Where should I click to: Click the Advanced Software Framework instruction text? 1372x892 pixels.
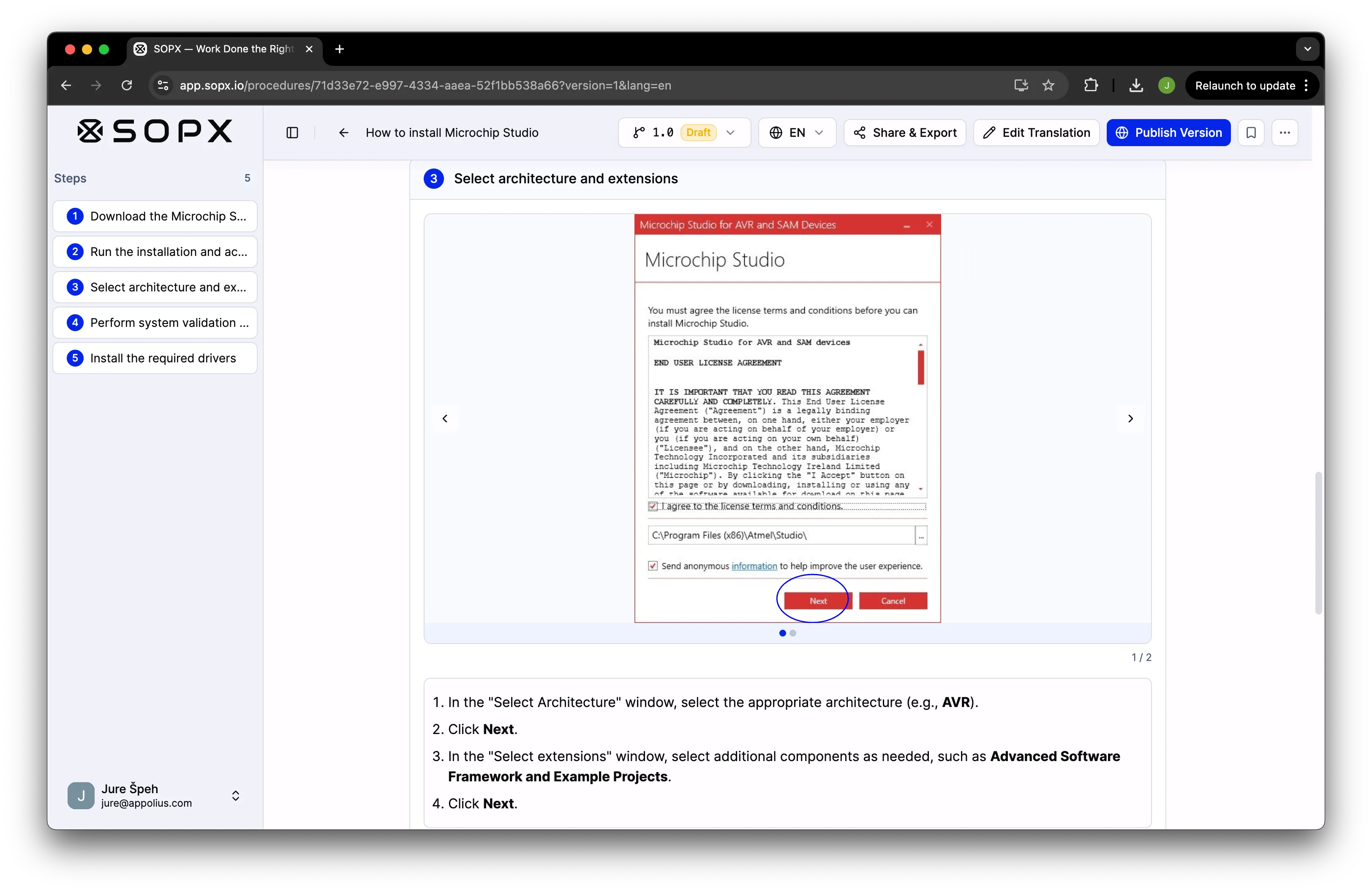(x=784, y=766)
